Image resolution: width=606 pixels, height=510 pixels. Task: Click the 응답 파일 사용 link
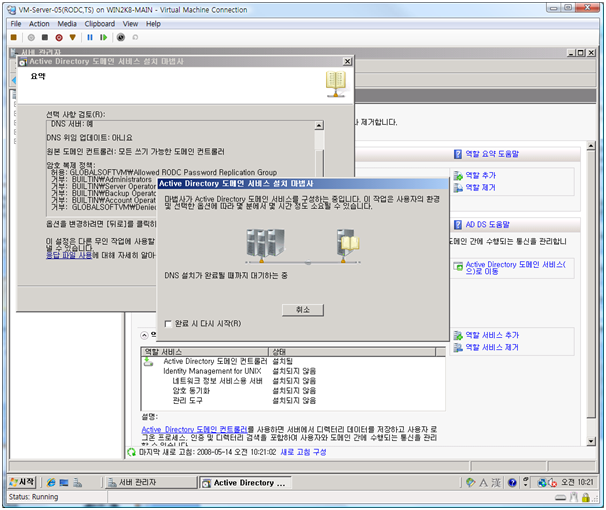point(69,255)
